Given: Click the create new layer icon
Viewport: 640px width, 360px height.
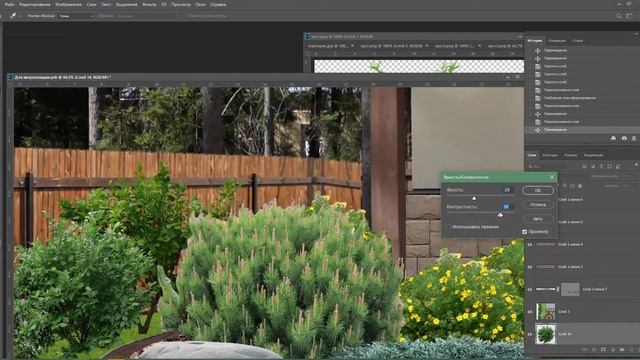Looking at the screenshot, I should [631, 350].
